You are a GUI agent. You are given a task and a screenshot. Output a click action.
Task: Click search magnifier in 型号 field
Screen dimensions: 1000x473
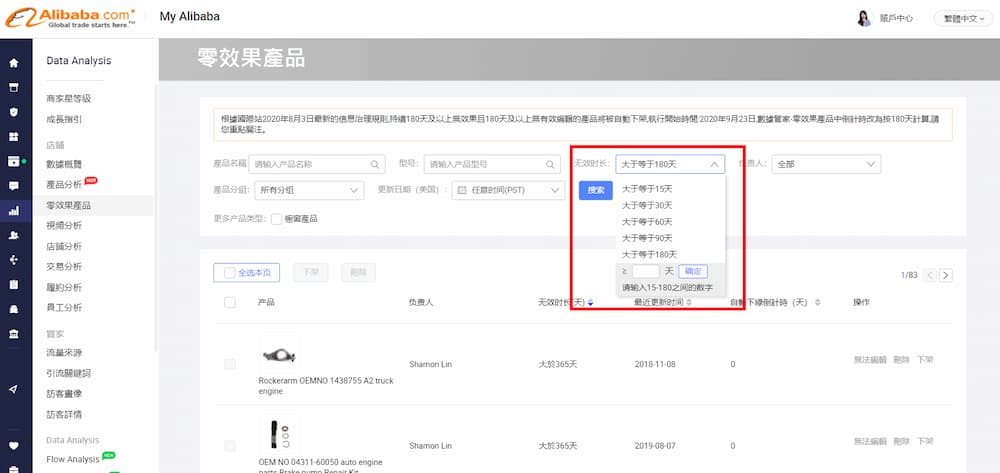pyautogui.click(x=550, y=164)
